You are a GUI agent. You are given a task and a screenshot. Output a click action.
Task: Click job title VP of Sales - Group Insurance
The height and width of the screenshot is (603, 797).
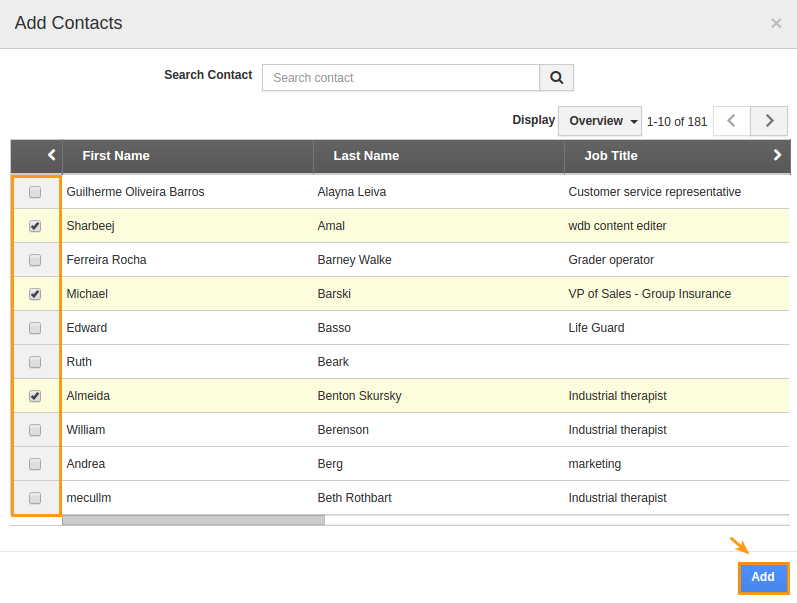click(x=650, y=294)
